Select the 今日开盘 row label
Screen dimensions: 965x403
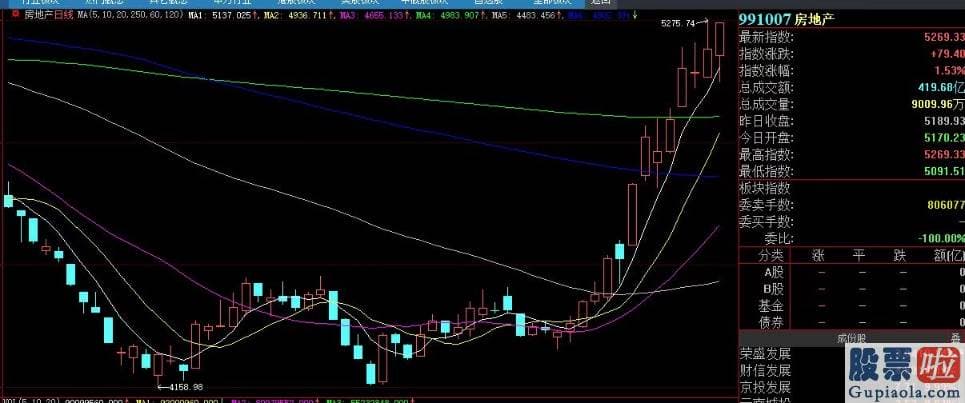point(766,138)
